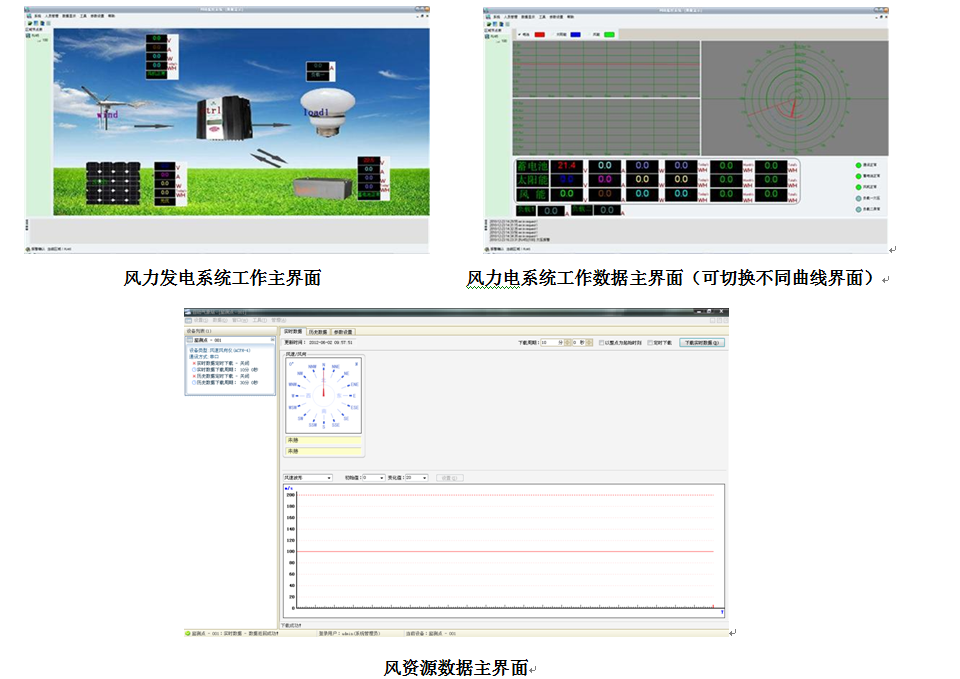Viewport: 960px width, 679px height.
Task: Click the bottom gray status indicator light
Action: [x=858, y=225]
